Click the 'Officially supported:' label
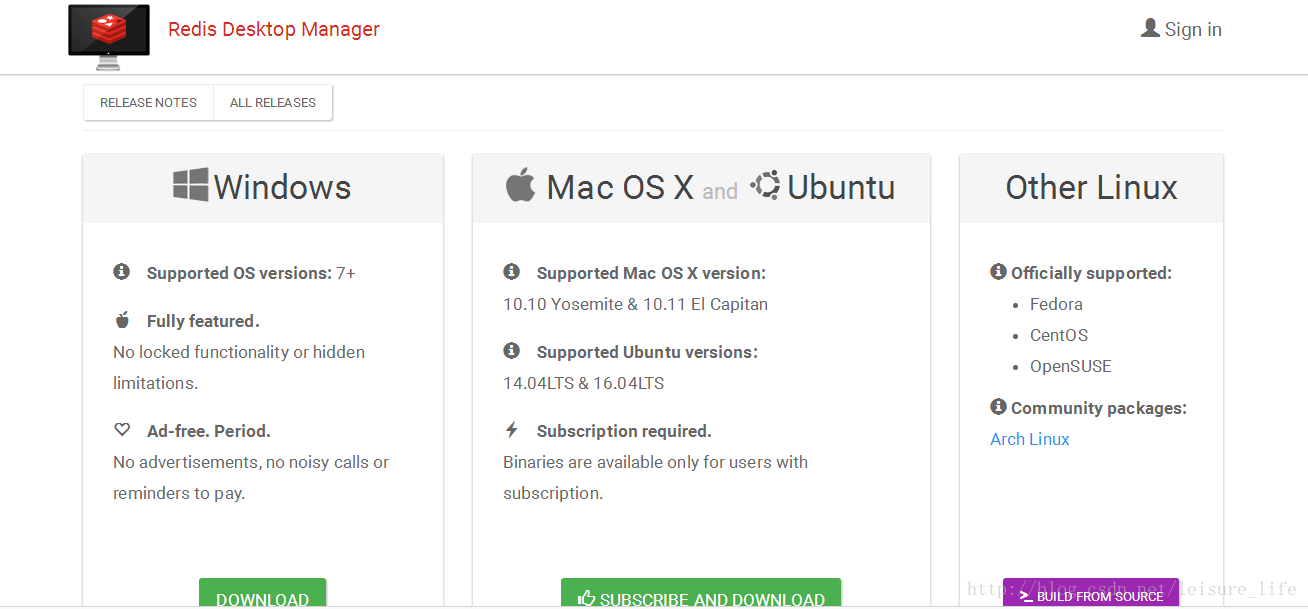1308x609 pixels. click(x=1091, y=273)
